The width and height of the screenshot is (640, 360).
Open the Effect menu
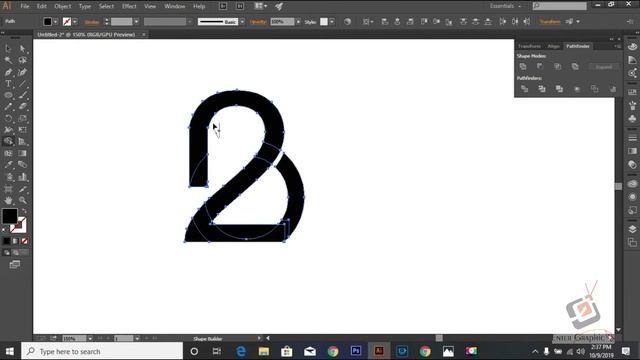[129, 7]
